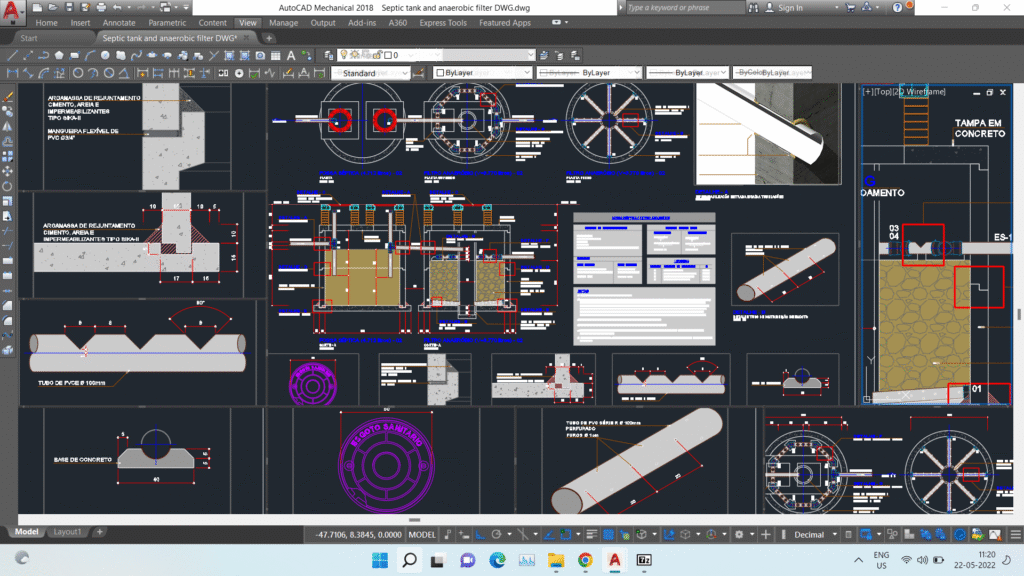Click the Plot printer icon
The width and height of the screenshot is (1024, 576).
click(101, 8)
